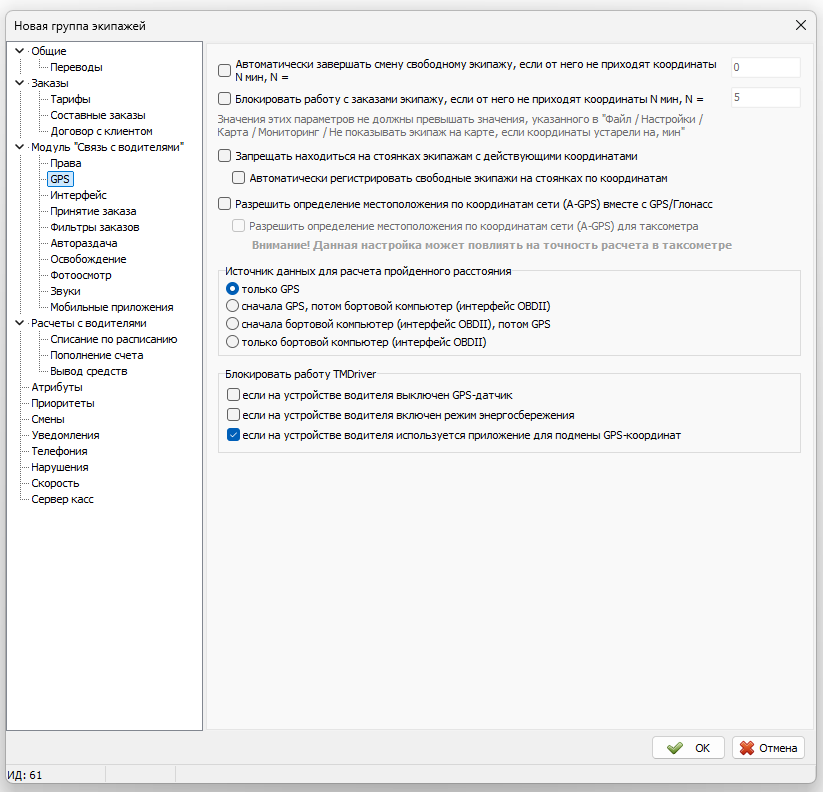The height and width of the screenshot is (792, 823).
Task: Select Пополнение счета tree item
Action: coord(97,355)
